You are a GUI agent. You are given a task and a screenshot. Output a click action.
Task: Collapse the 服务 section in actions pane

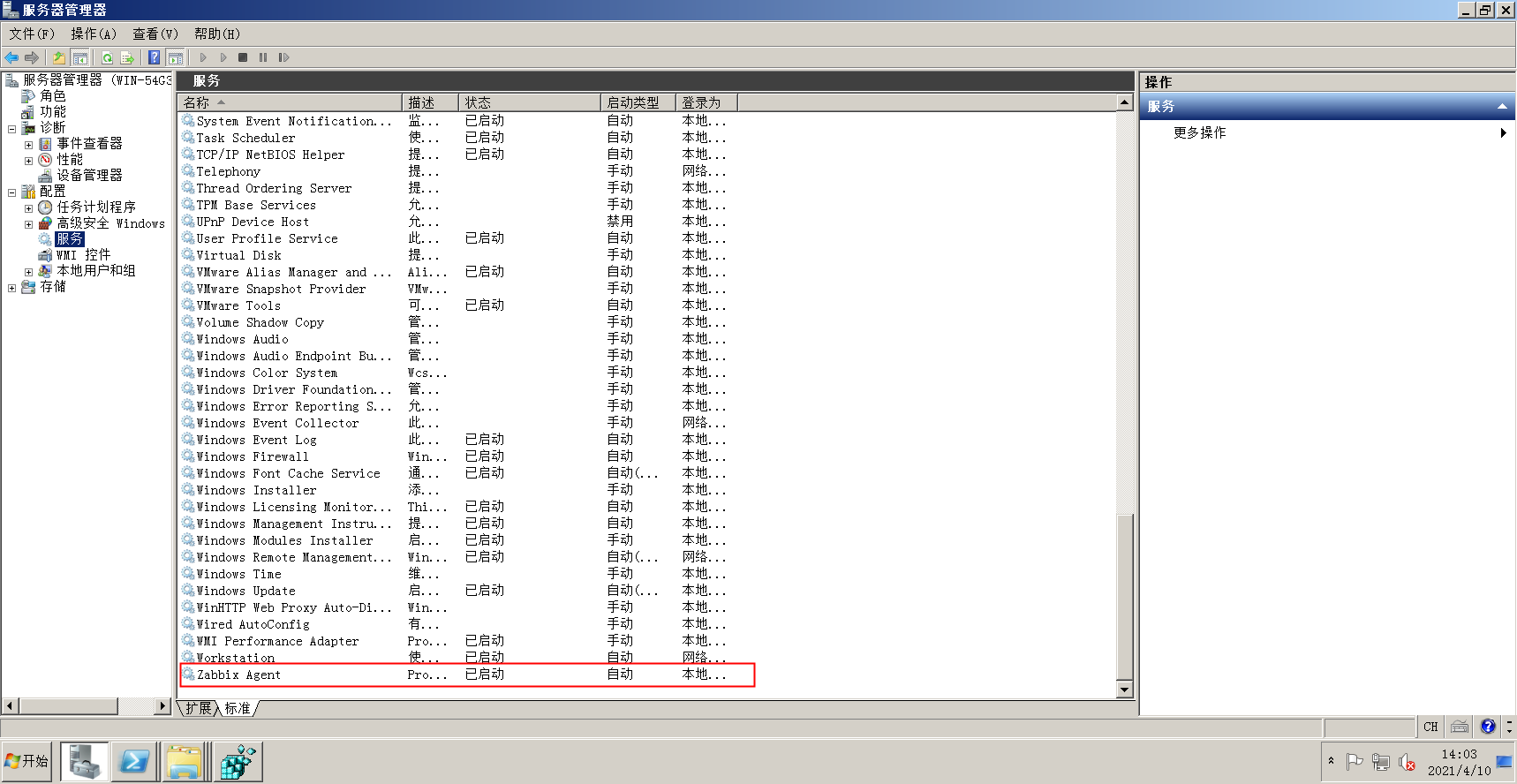(1502, 107)
